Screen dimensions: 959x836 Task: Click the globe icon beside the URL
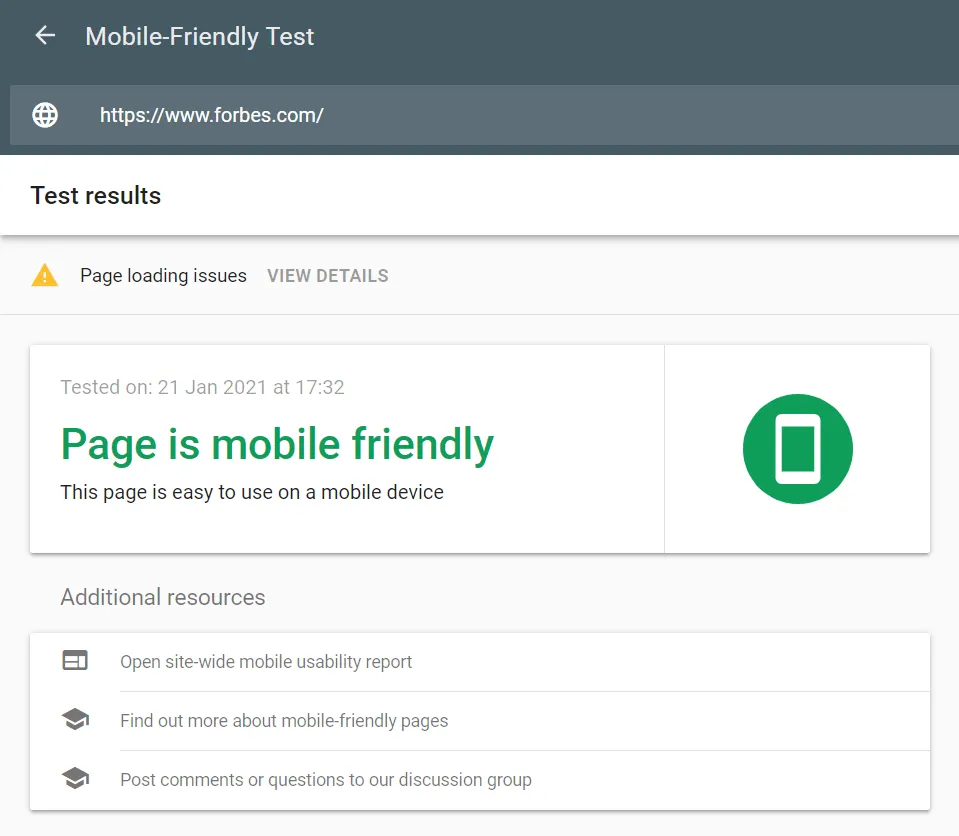45,115
